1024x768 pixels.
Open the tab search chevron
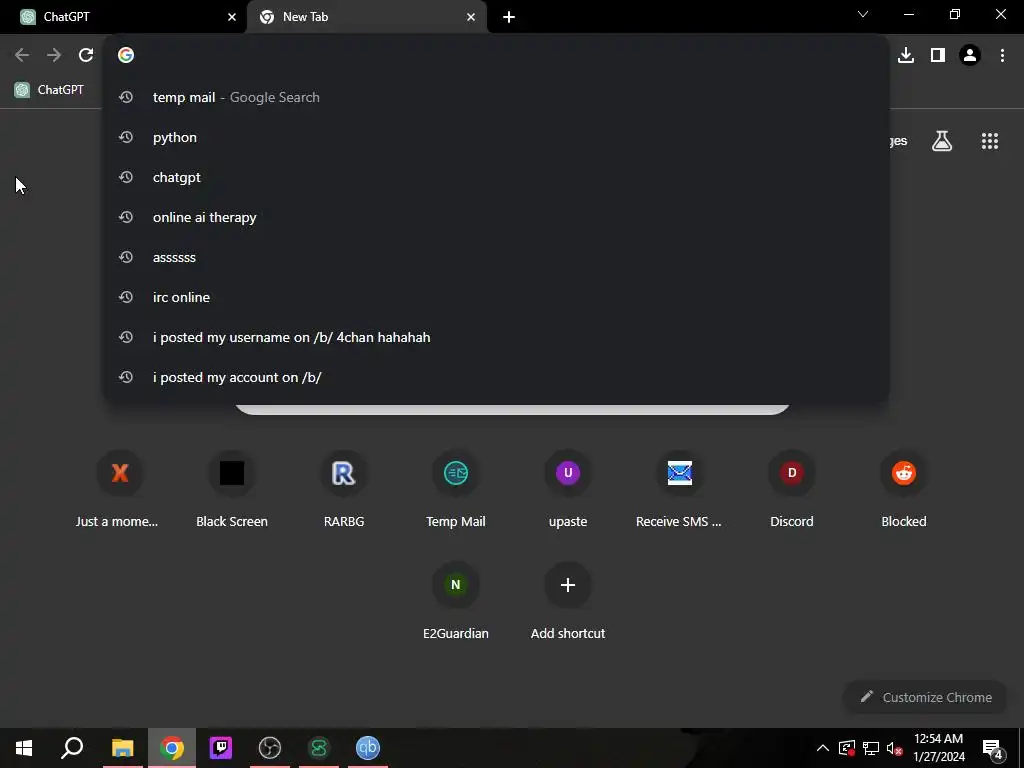click(863, 14)
